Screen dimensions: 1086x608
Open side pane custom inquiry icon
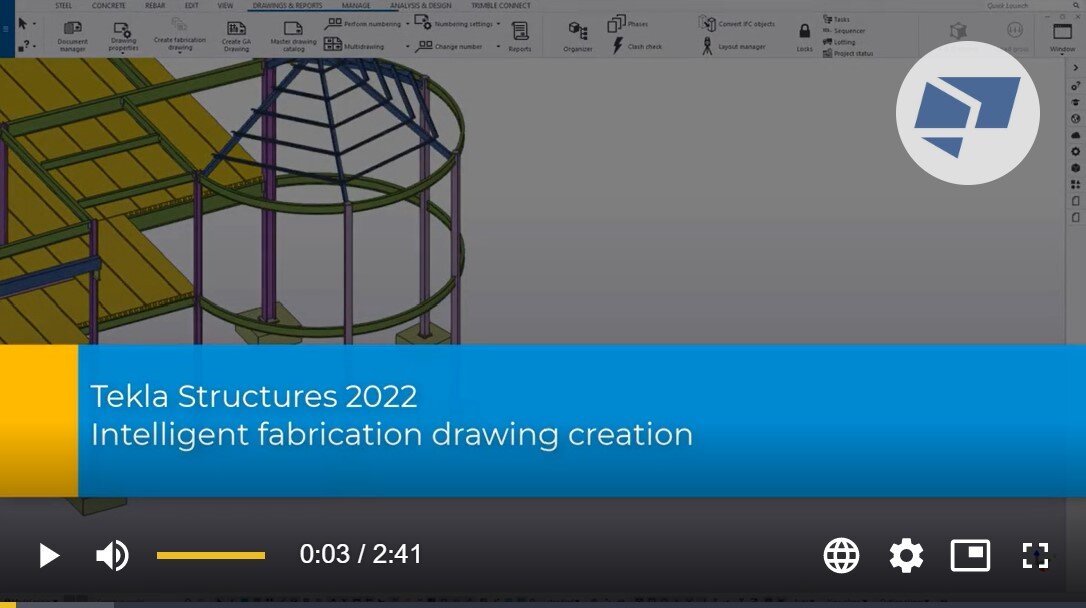(1076, 85)
